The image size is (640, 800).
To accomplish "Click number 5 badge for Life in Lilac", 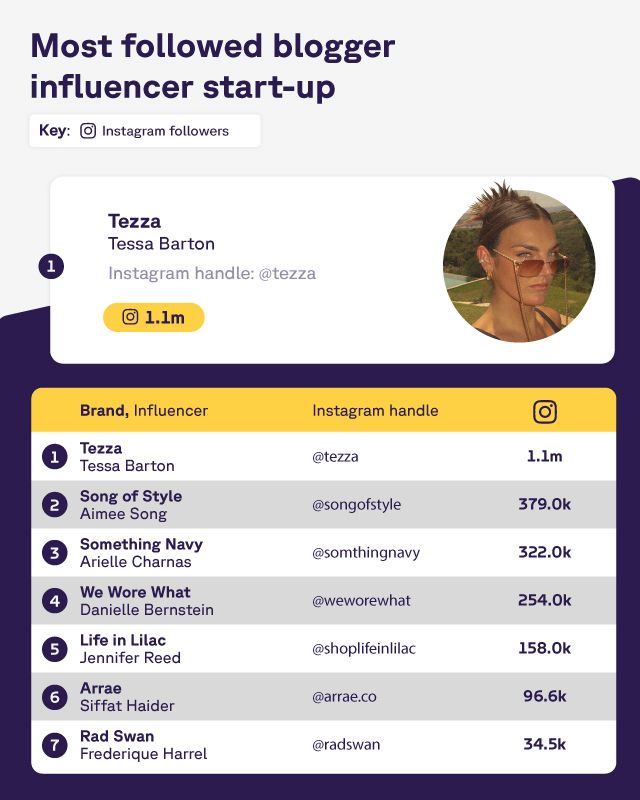I will point(54,649).
